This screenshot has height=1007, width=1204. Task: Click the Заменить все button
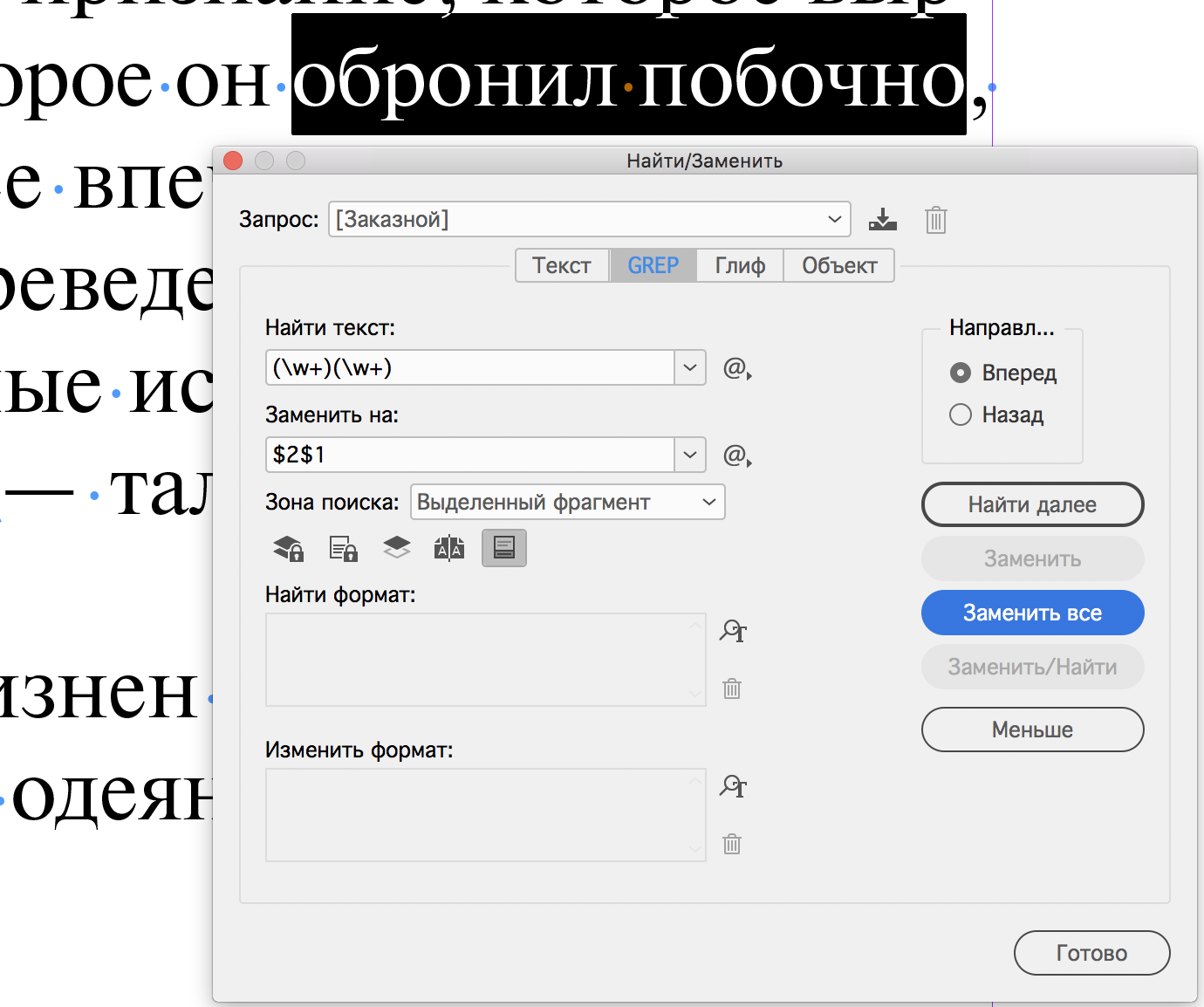1032,613
